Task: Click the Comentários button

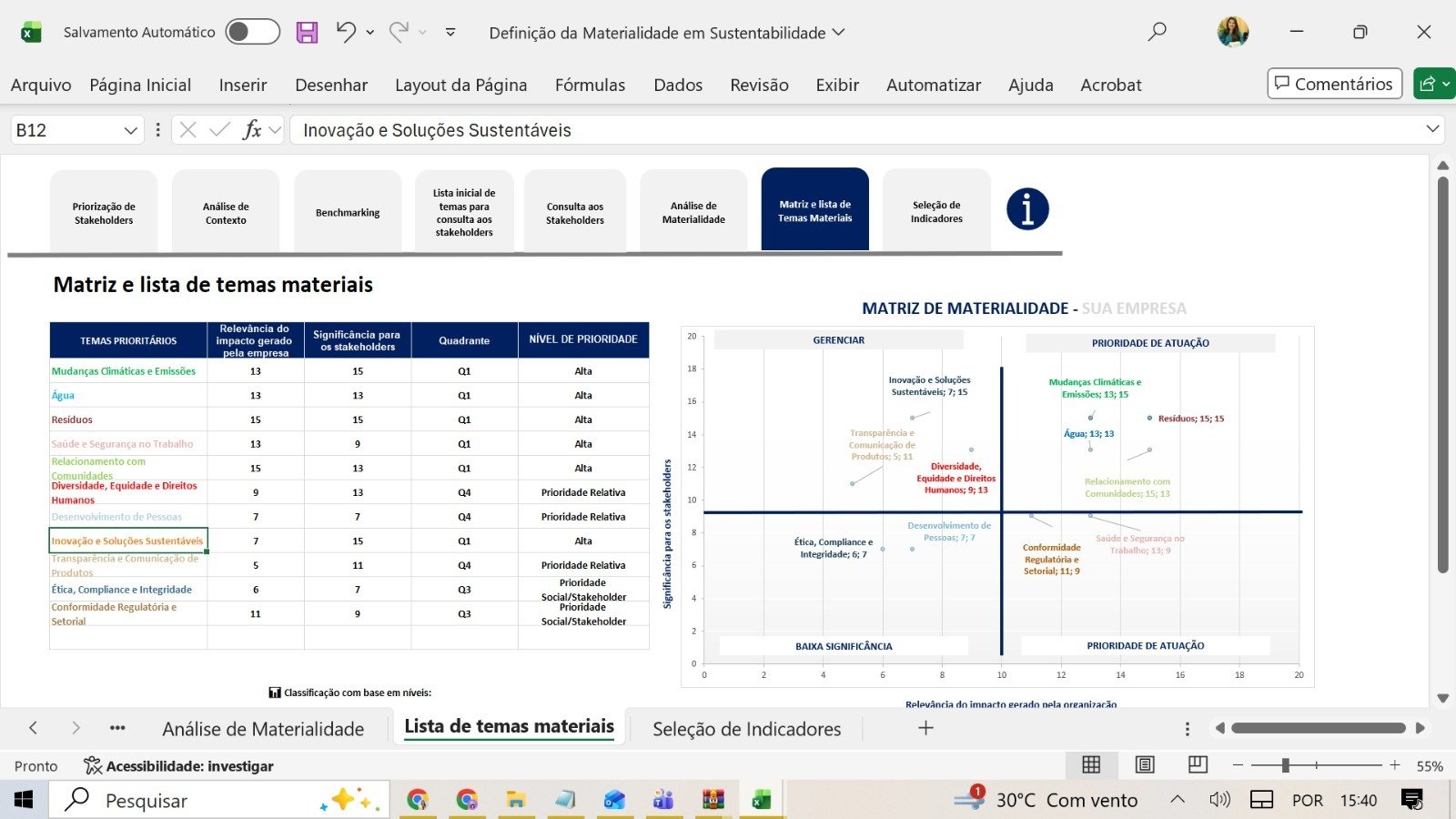Action: click(1334, 84)
